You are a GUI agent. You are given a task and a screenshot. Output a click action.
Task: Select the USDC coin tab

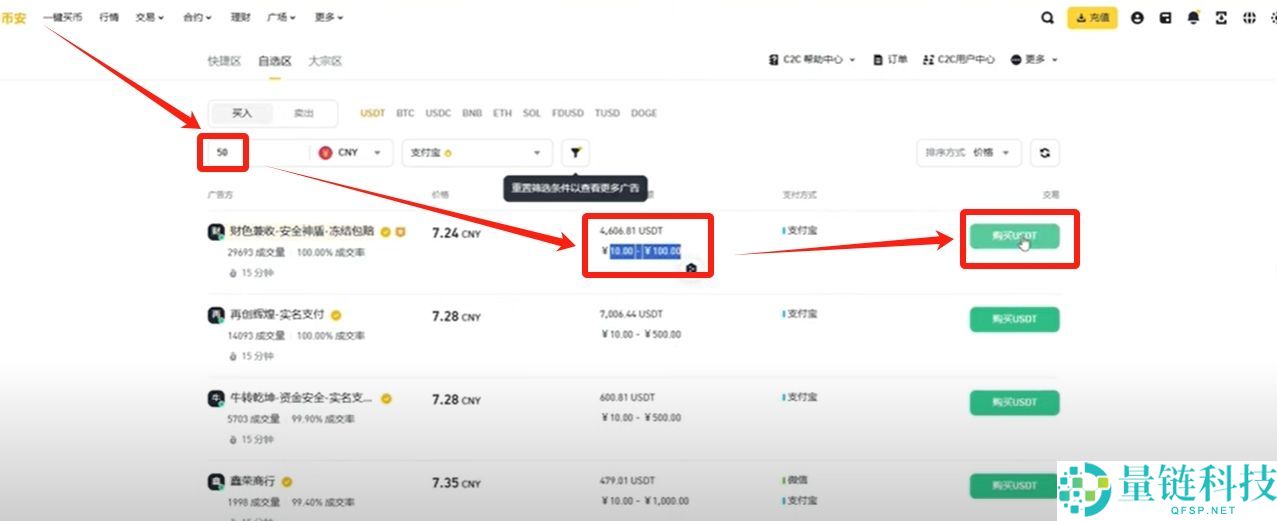click(x=438, y=113)
